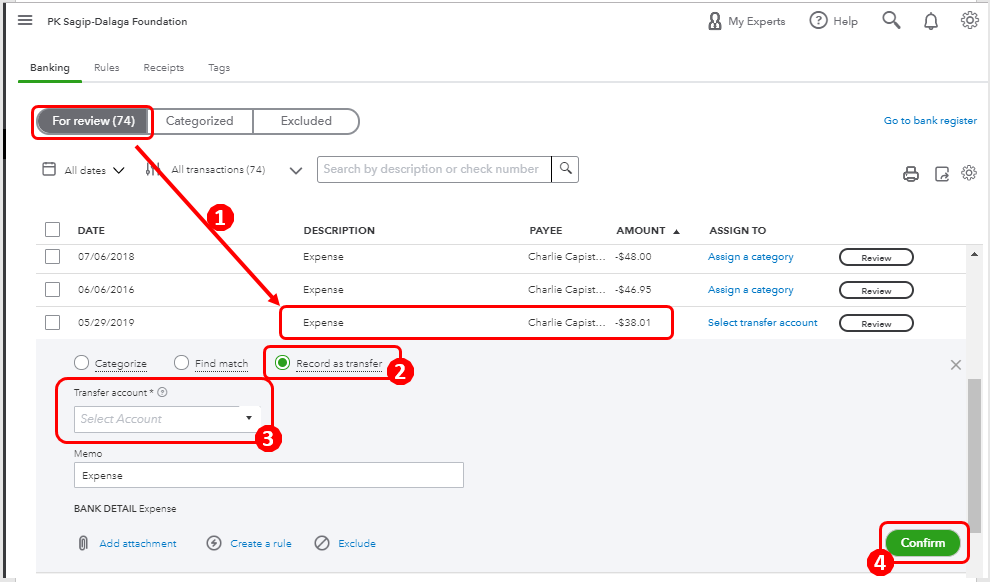Switch to the Categorized tab

pos(199,121)
